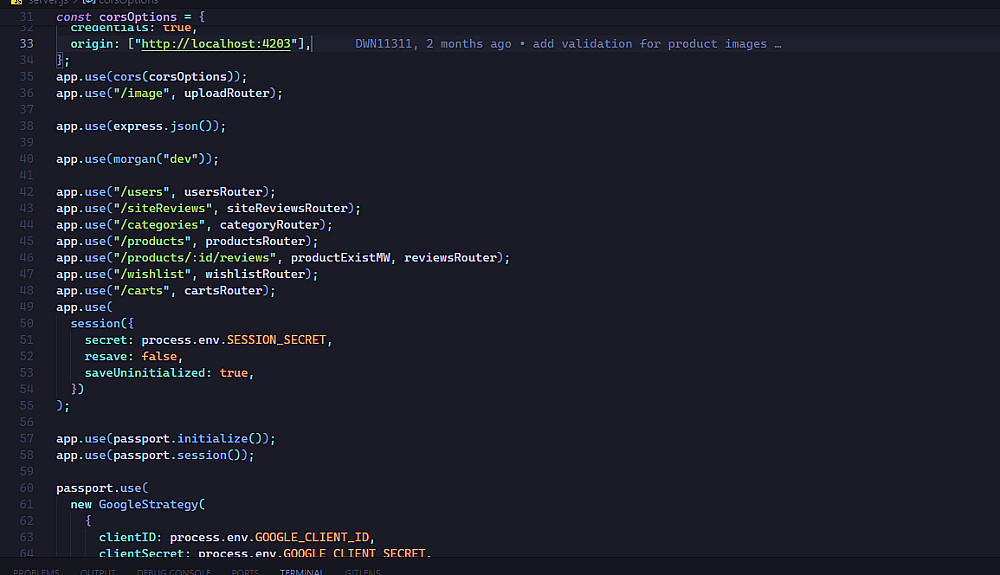The height and width of the screenshot is (575, 1000).
Task: Select line 49 via its line number
Action: pyautogui.click(x=26, y=307)
